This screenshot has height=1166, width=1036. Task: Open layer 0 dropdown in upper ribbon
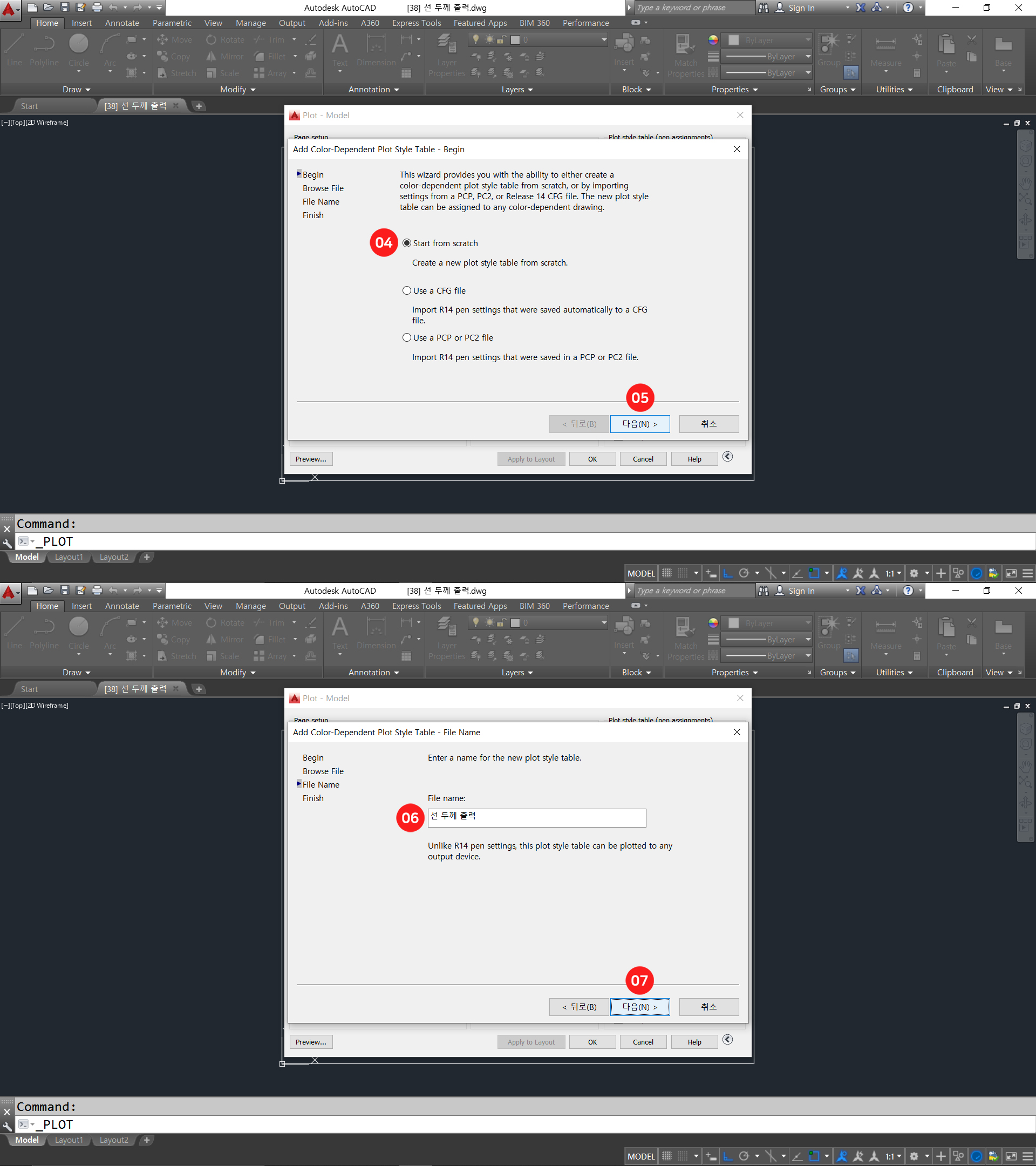(537, 39)
